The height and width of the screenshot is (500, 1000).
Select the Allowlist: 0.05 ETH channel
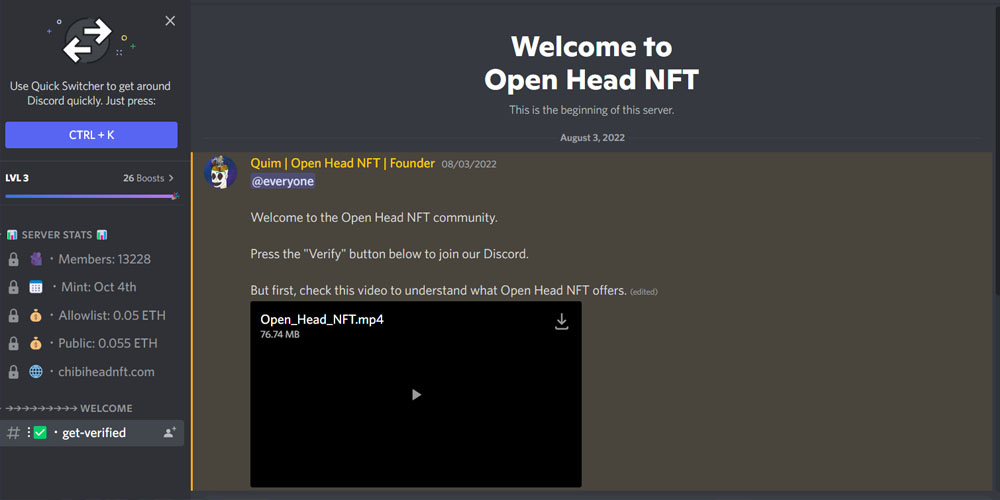pyautogui.click(x=92, y=316)
